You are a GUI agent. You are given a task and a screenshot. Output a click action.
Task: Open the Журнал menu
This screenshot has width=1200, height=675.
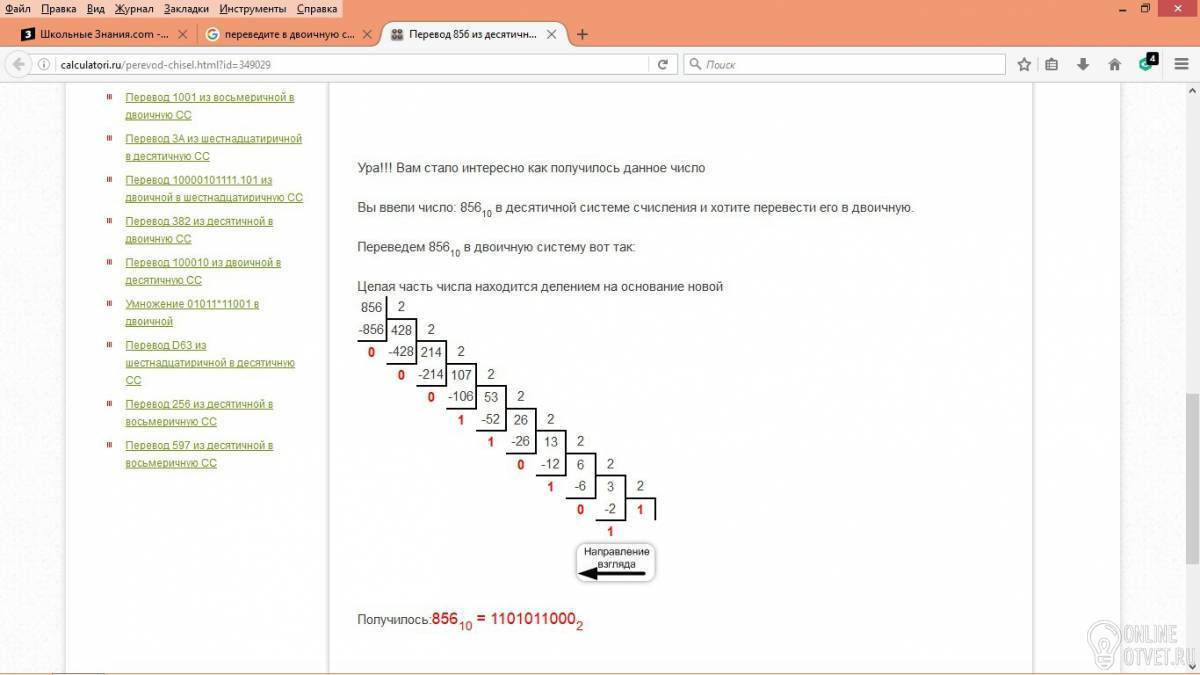click(134, 9)
